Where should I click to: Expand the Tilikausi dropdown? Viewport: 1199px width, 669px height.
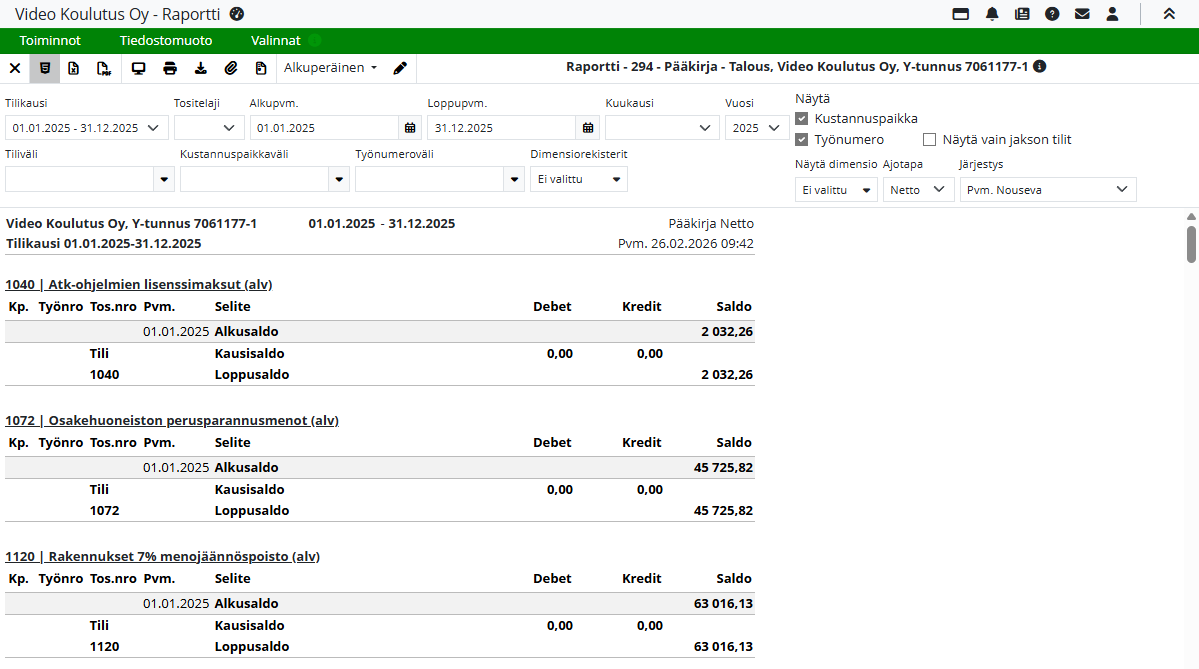coord(87,127)
